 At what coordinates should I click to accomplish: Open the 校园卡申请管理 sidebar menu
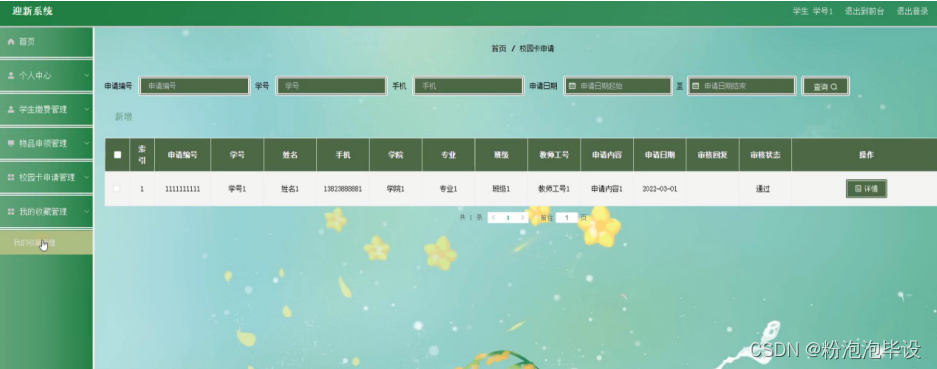pos(46,178)
